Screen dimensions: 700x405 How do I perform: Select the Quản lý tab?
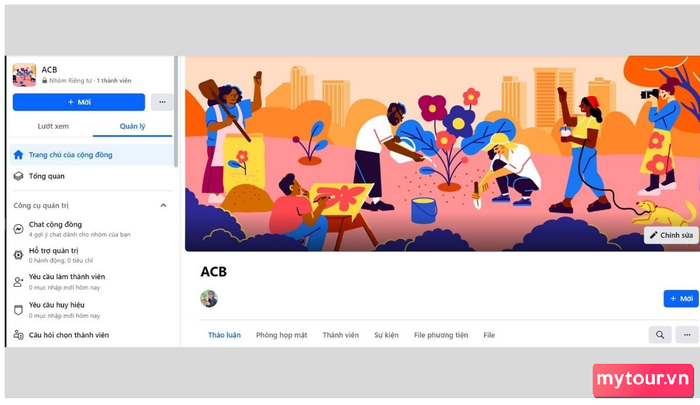click(133, 126)
